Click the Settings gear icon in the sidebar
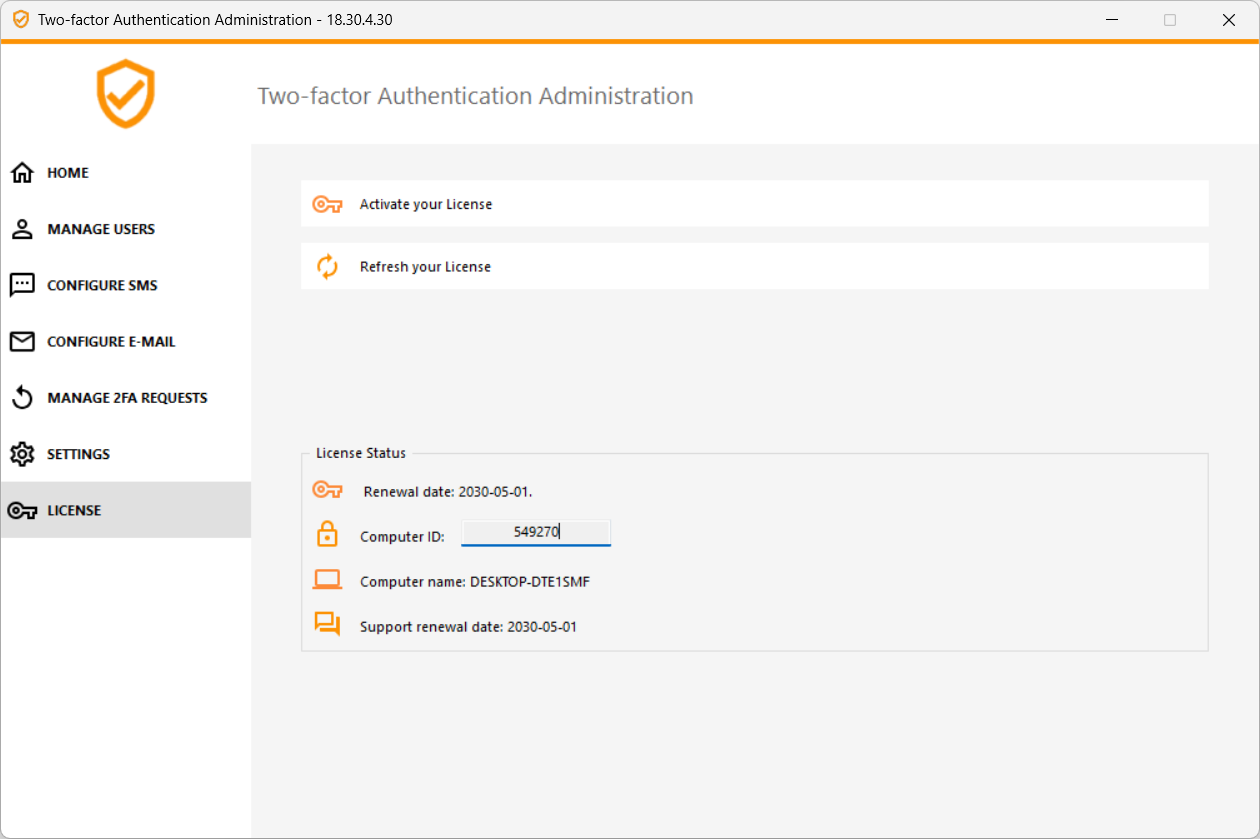 pos(22,454)
